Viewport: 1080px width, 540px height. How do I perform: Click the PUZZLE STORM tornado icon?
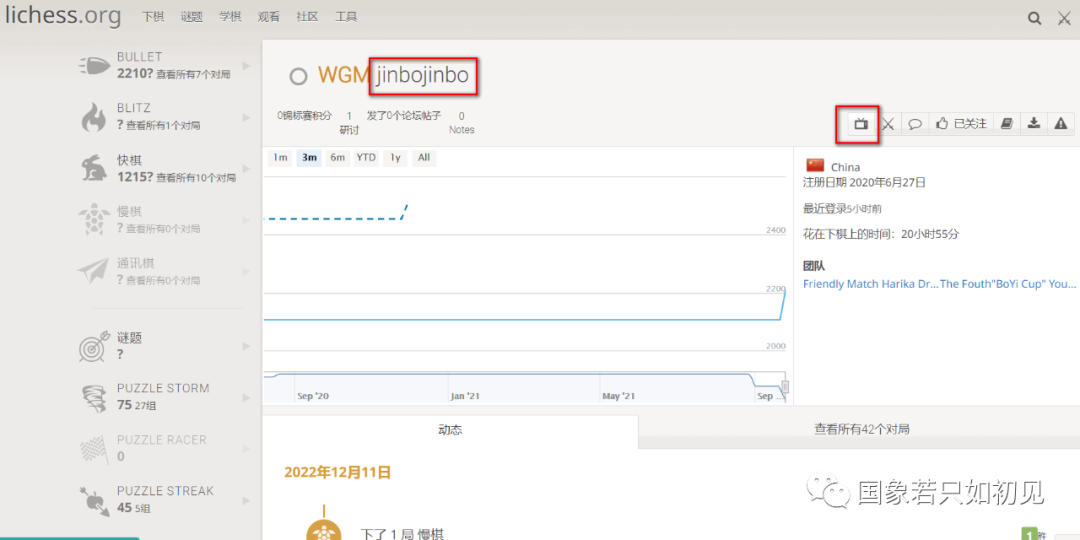tap(94, 397)
